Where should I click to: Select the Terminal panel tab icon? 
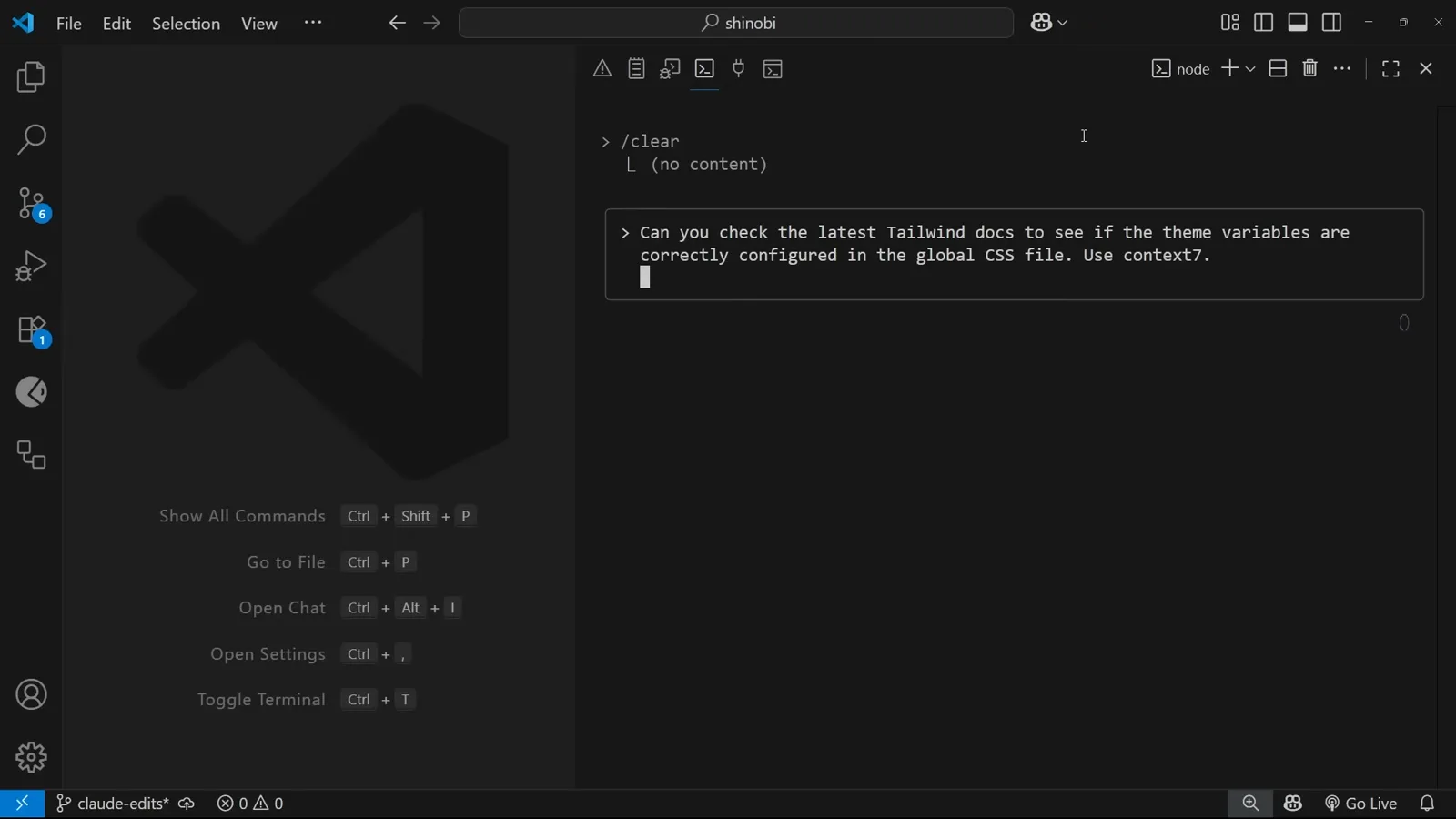coord(705,69)
